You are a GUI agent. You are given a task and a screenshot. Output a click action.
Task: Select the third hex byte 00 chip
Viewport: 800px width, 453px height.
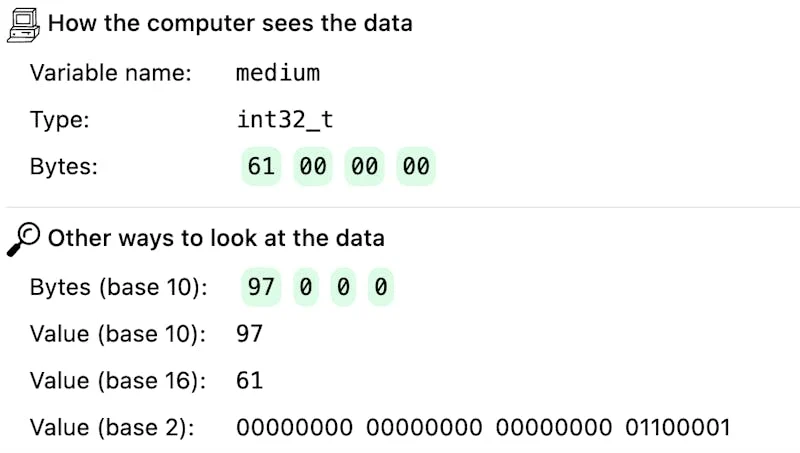point(364,166)
